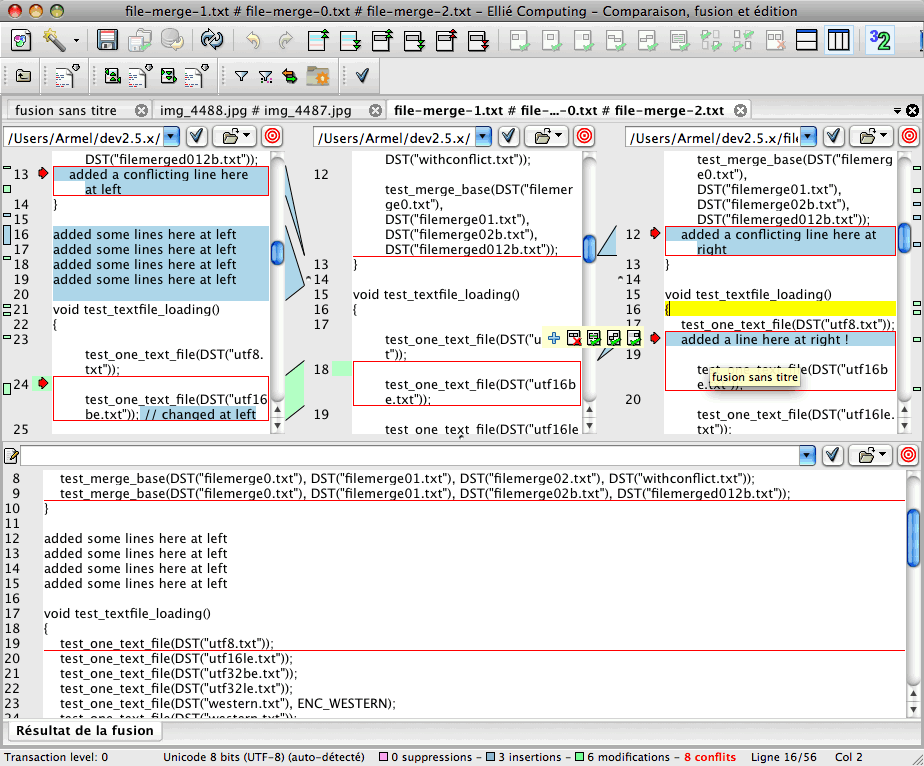924x766 pixels.
Task: Switch to img_4488.jpg # img_4487.jpg tab
Action: tap(256, 110)
